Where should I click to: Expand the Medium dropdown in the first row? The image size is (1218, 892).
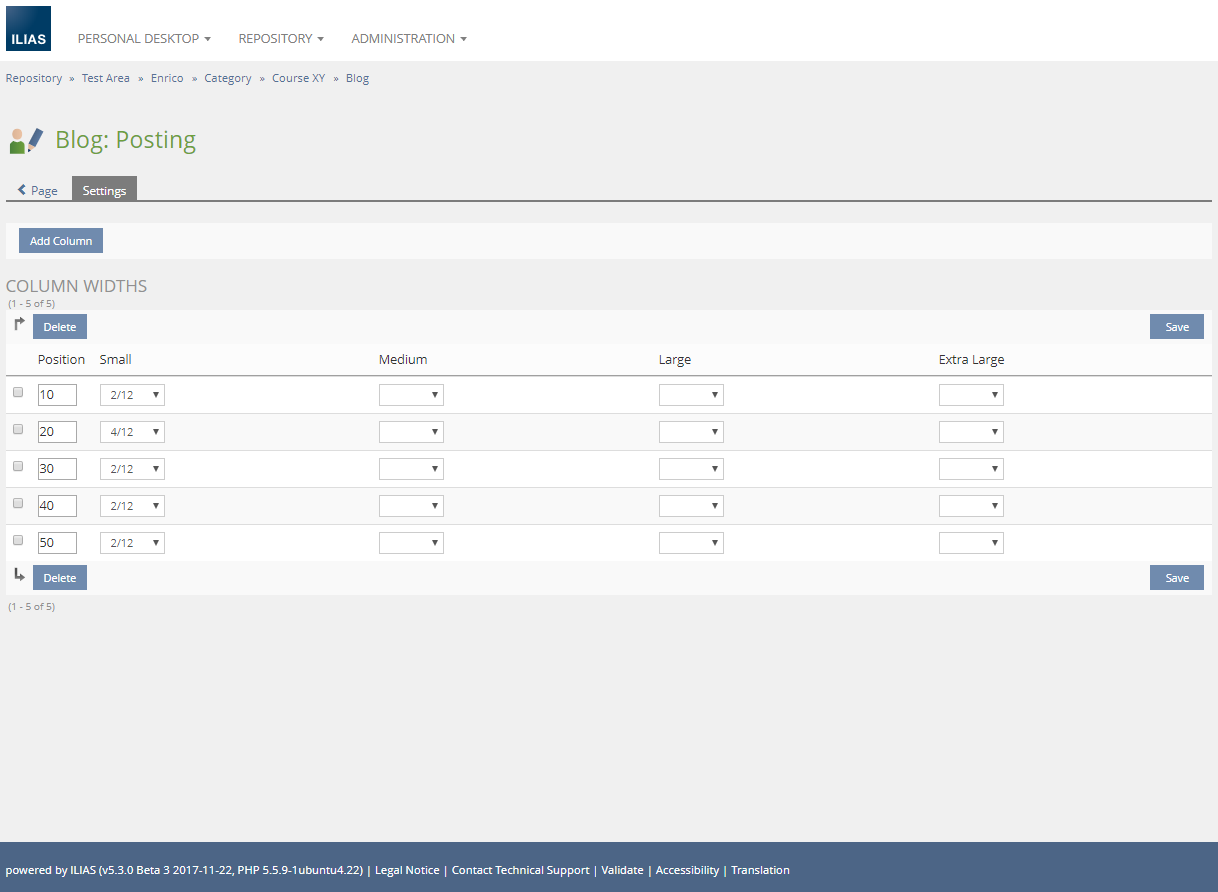point(411,395)
